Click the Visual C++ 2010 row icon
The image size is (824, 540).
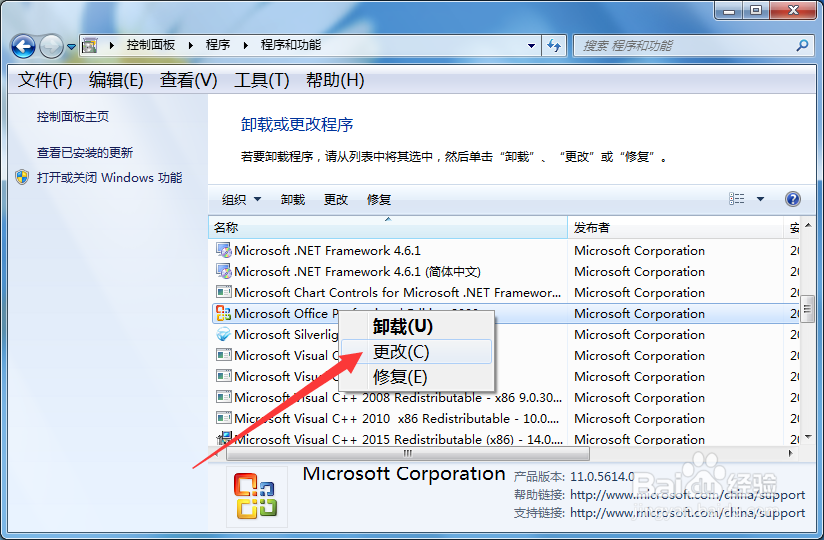tap(223, 418)
